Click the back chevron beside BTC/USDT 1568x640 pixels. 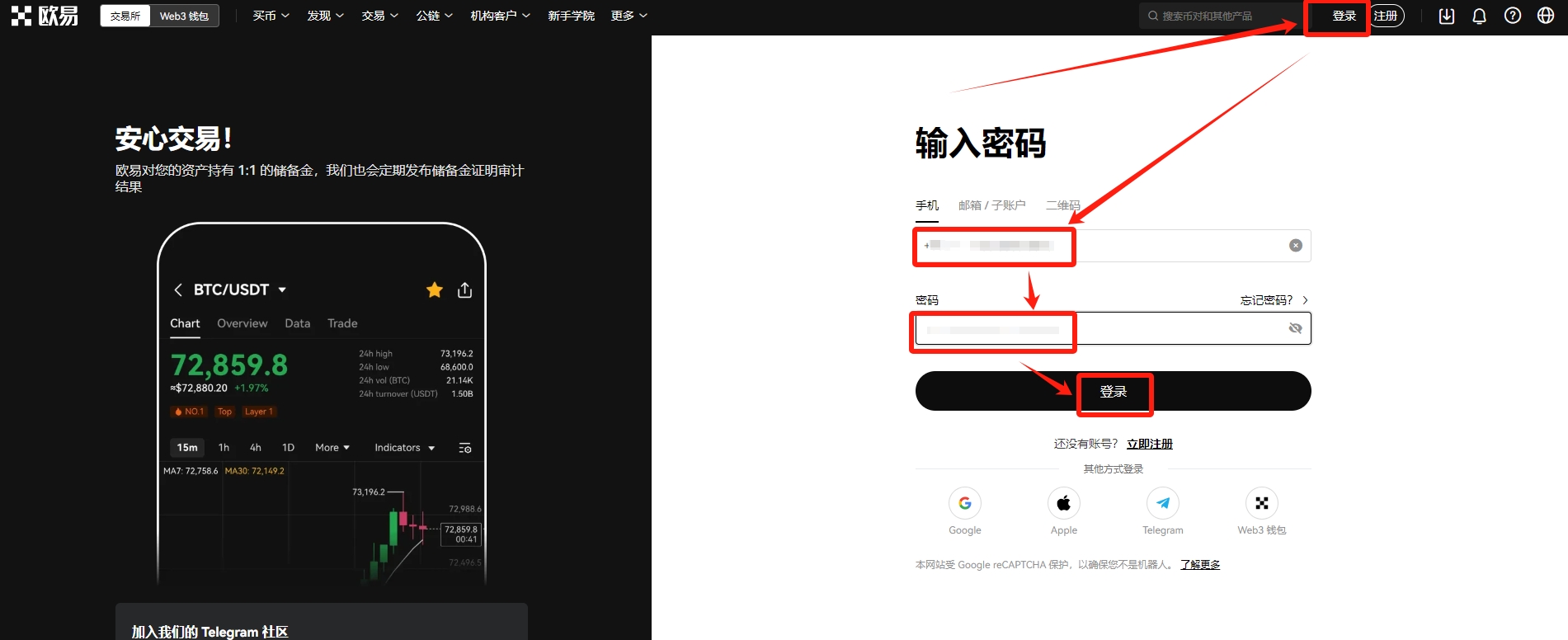point(177,289)
